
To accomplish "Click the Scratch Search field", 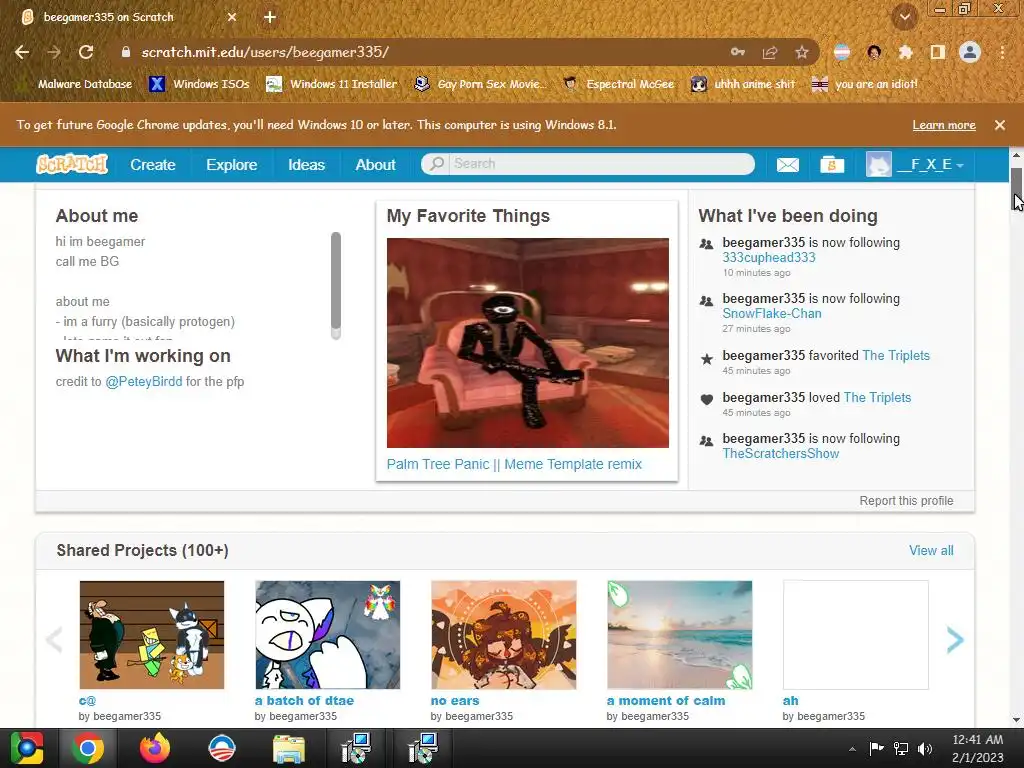I will tap(588, 164).
